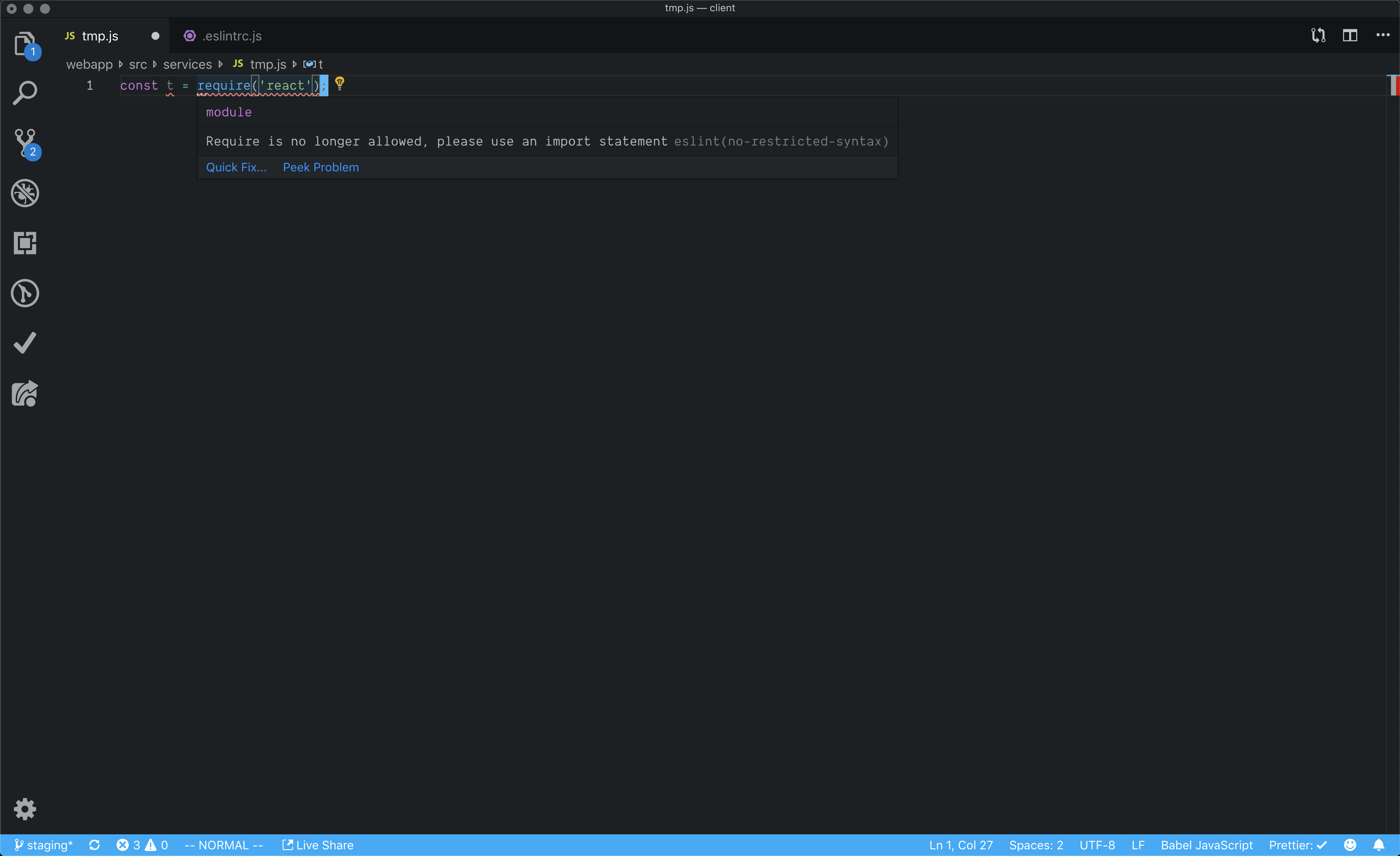Open the more actions ellipsis menu
The height and width of the screenshot is (856, 1400).
pos(1382,35)
